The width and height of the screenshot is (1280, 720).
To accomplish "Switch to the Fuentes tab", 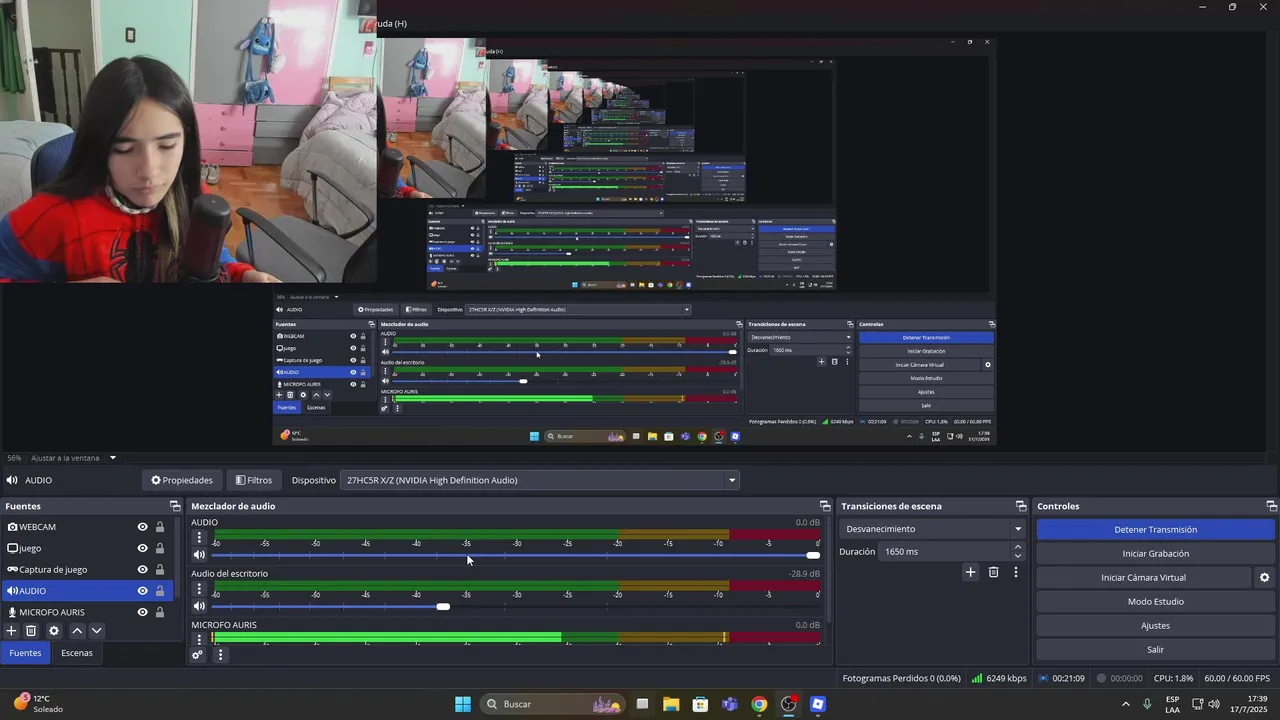I will (x=25, y=653).
